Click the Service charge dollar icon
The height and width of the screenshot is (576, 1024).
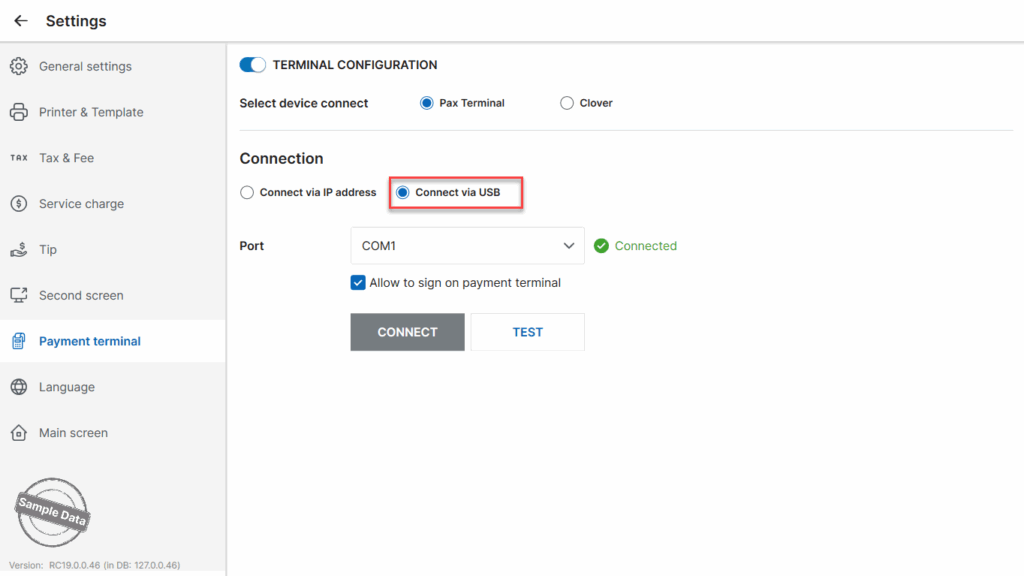point(19,204)
